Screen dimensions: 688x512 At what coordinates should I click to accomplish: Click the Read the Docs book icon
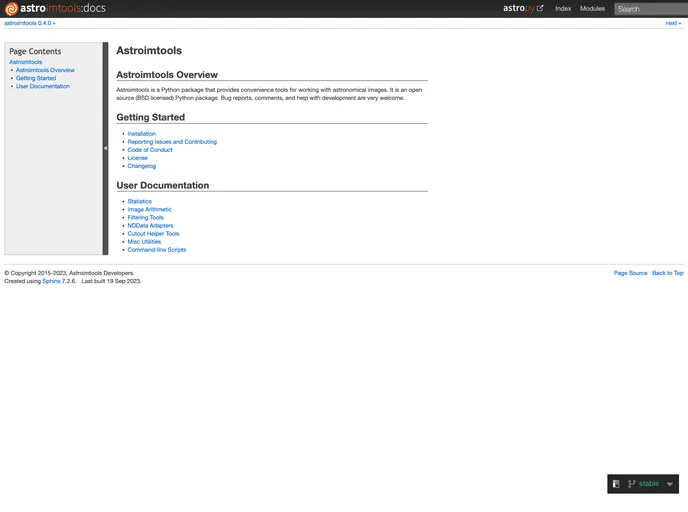(616, 483)
